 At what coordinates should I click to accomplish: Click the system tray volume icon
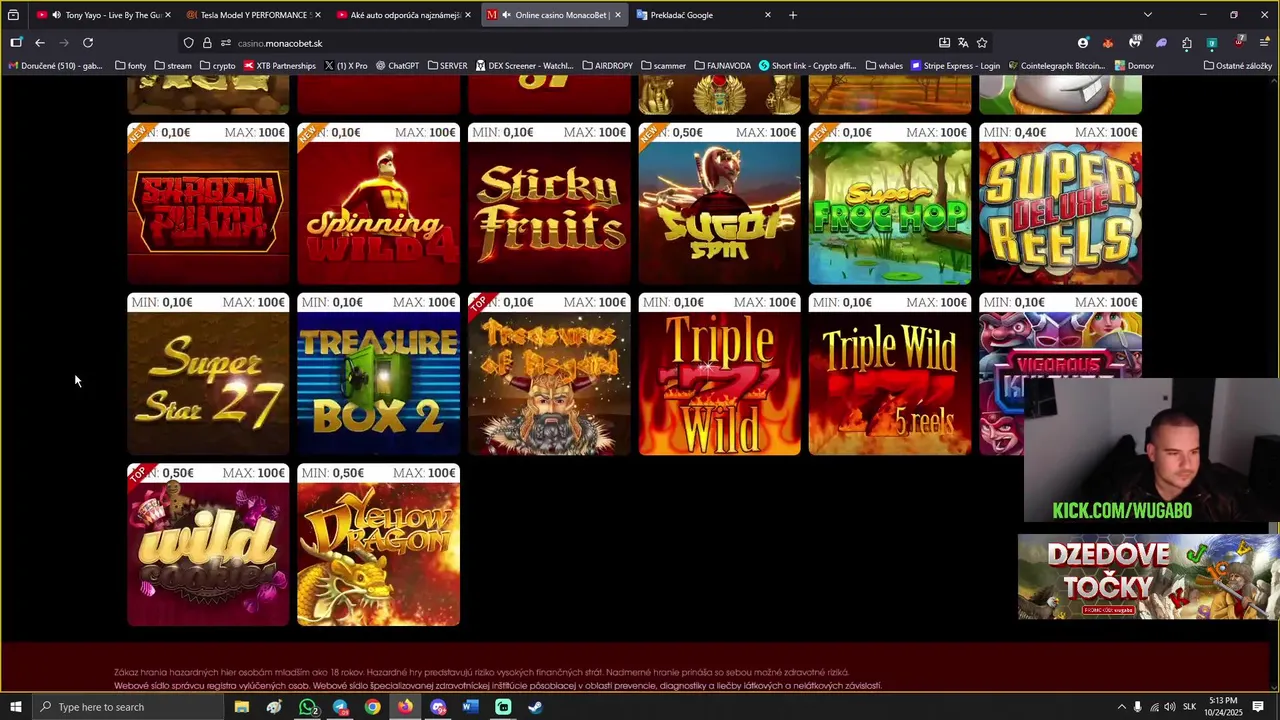point(1170,707)
